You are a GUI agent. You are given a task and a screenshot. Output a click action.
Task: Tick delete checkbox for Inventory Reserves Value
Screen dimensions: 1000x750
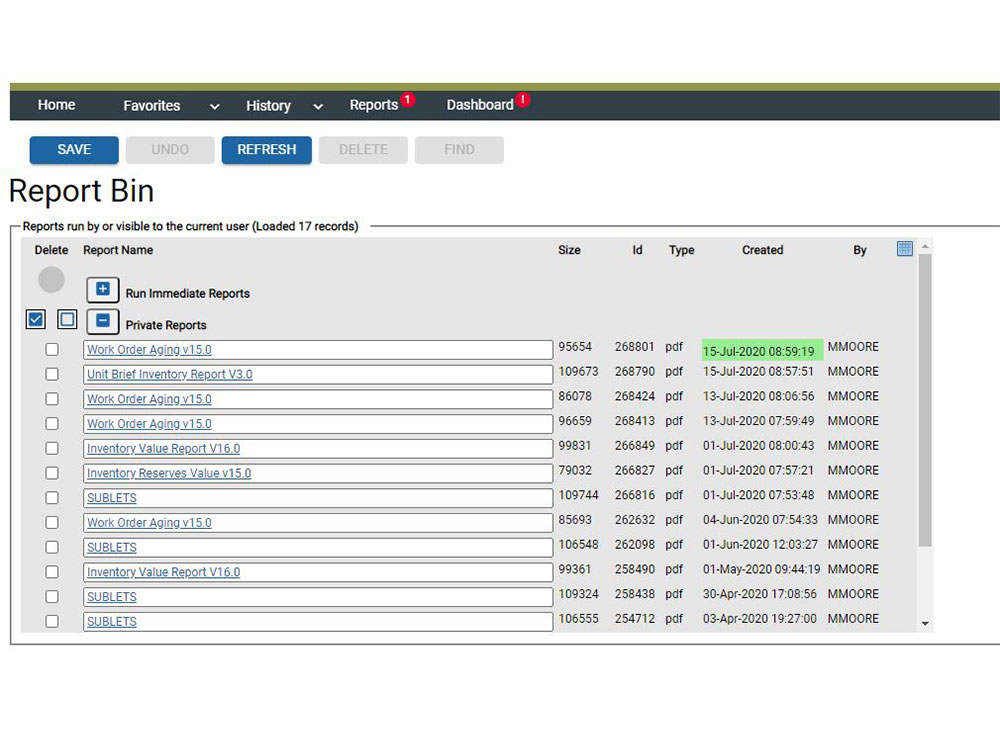point(52,473)
